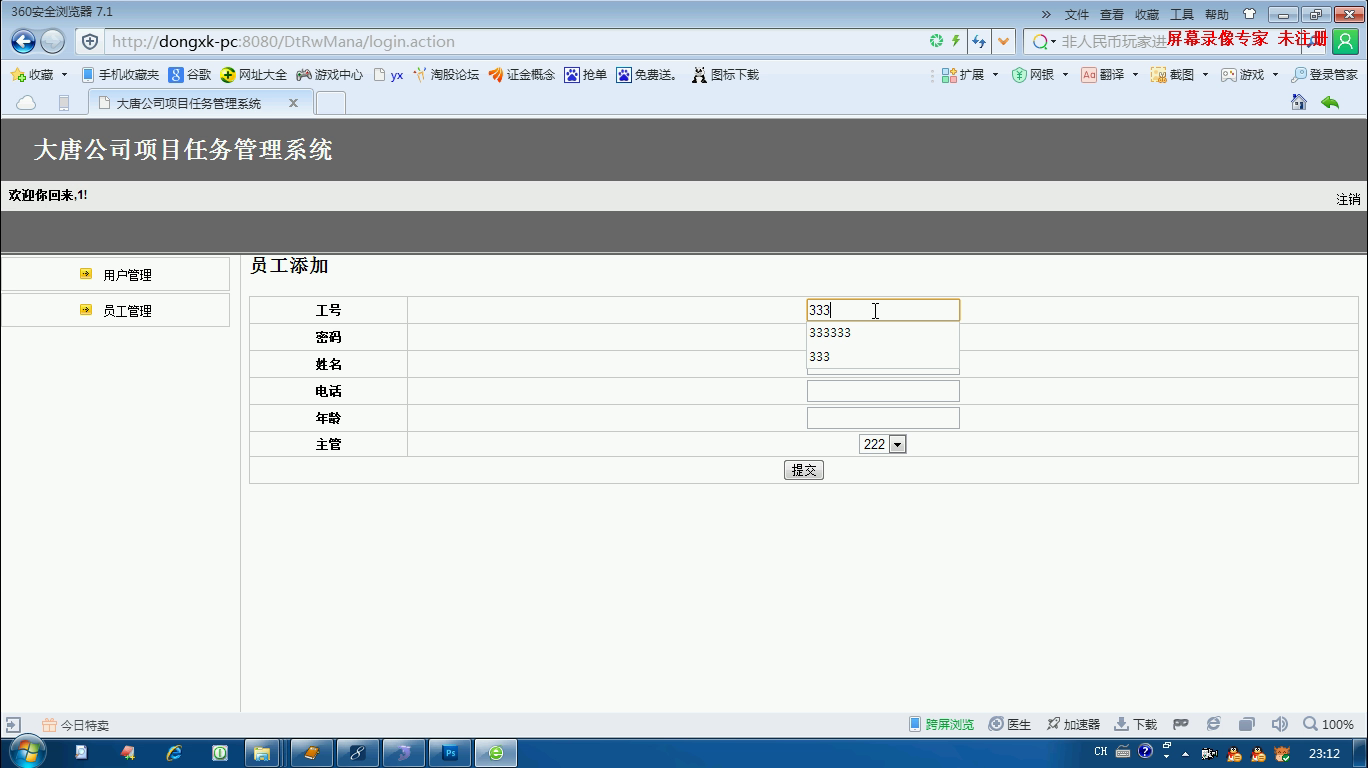This screenshot has height=768, width=1368.
Task: Open the 网银 dropdown
Action: (1040, 75)
